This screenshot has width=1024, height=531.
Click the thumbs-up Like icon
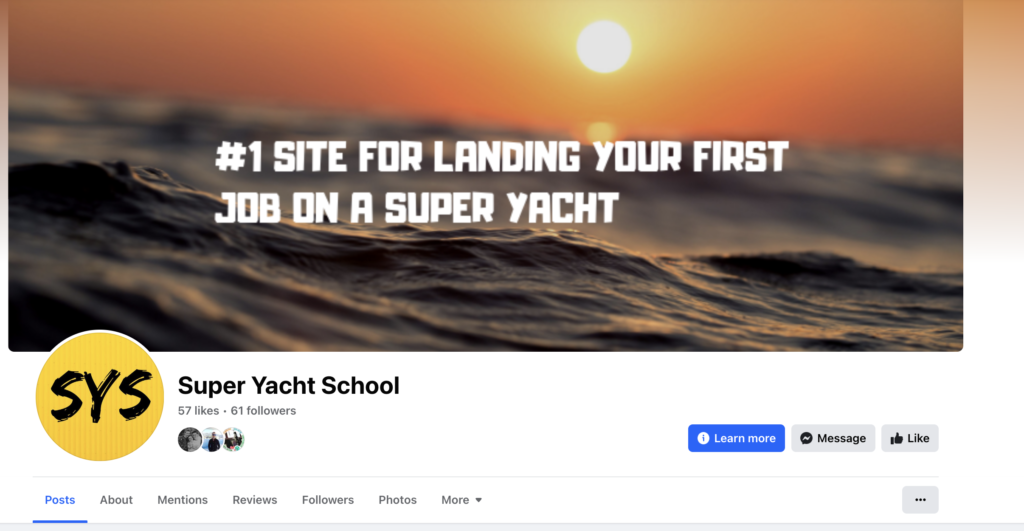(897, 438)
